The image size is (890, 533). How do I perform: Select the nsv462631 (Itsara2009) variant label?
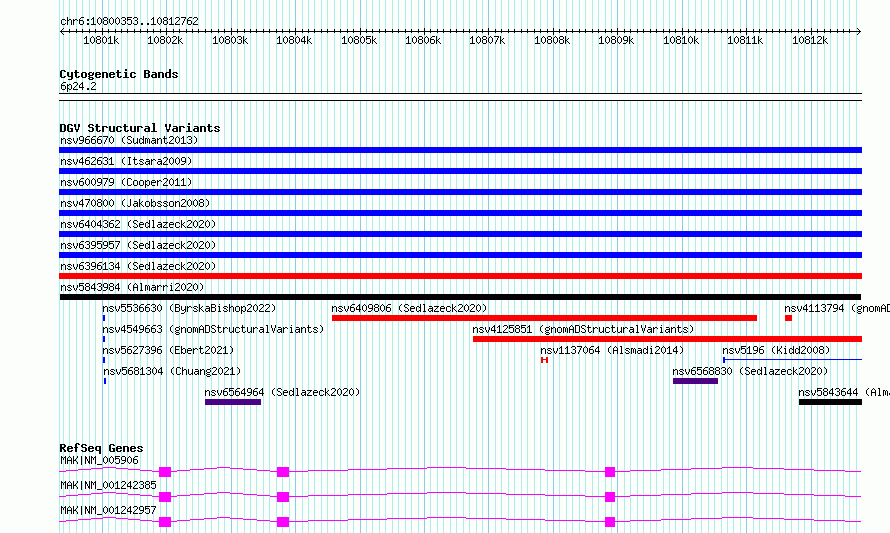[x=126, y=161]
